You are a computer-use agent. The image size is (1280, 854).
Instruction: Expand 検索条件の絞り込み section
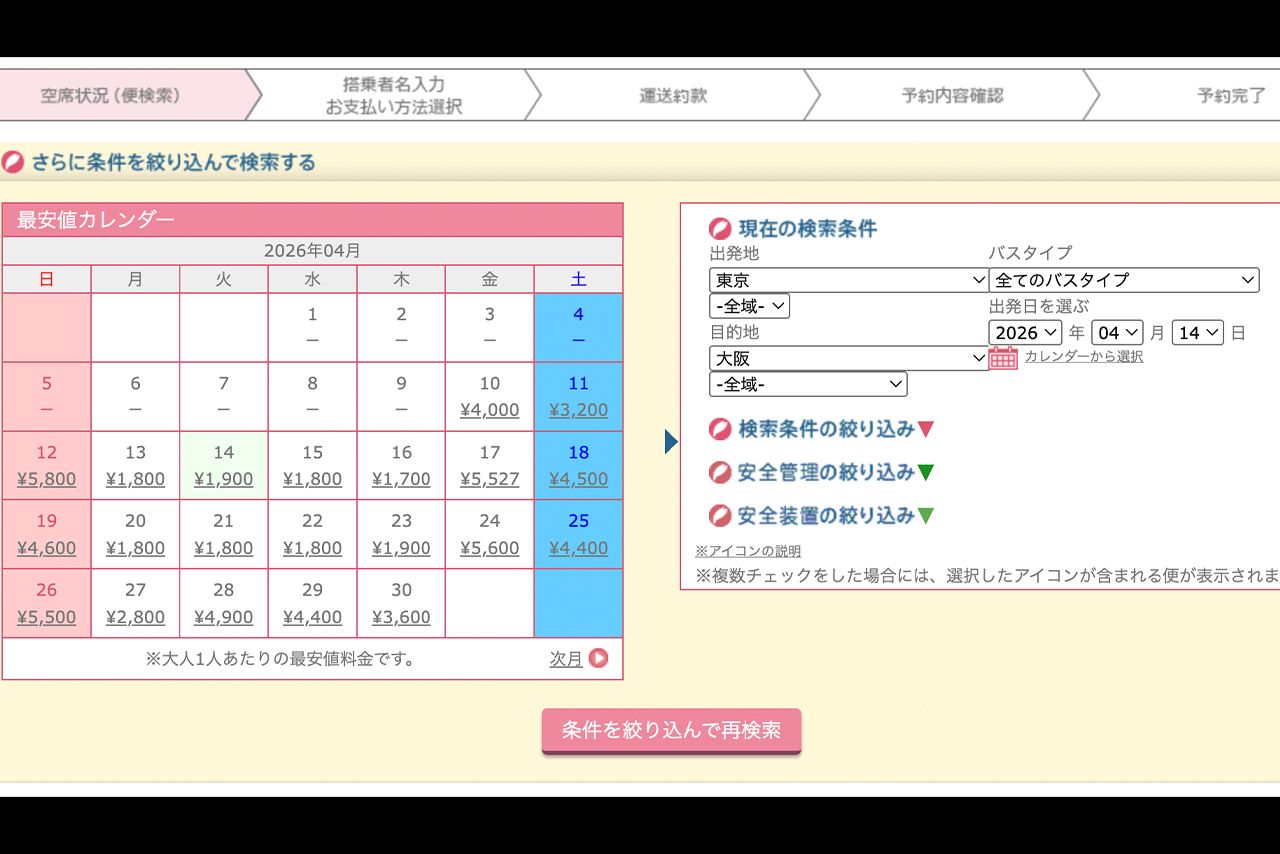click(821, 429)
